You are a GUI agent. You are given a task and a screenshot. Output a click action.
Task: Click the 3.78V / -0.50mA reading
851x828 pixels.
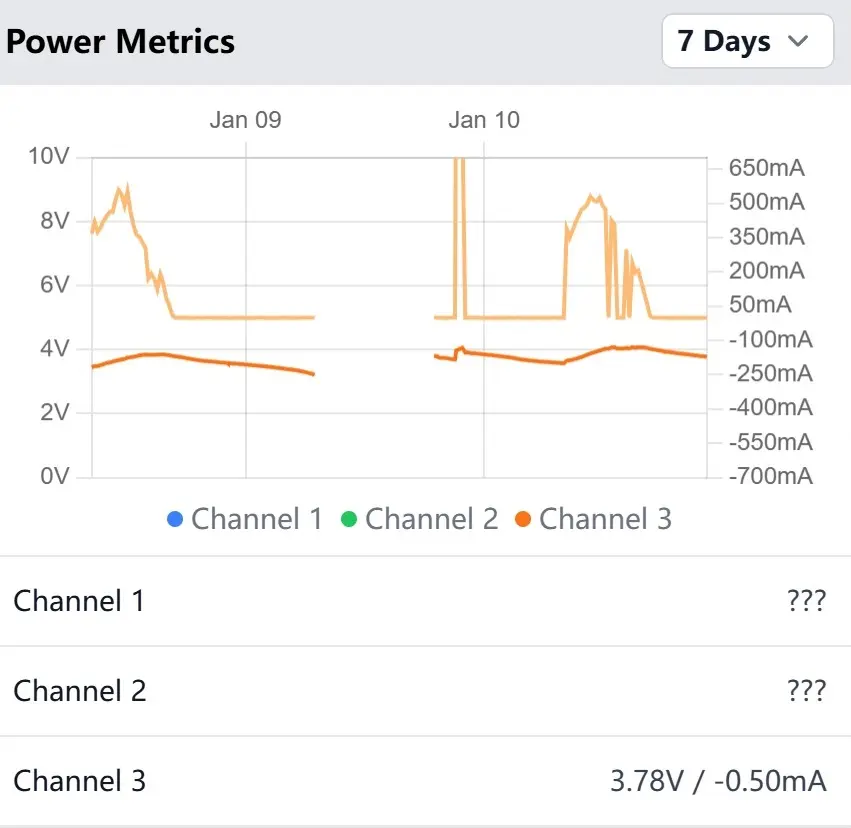pyautogui.click(x=718, y=781)
